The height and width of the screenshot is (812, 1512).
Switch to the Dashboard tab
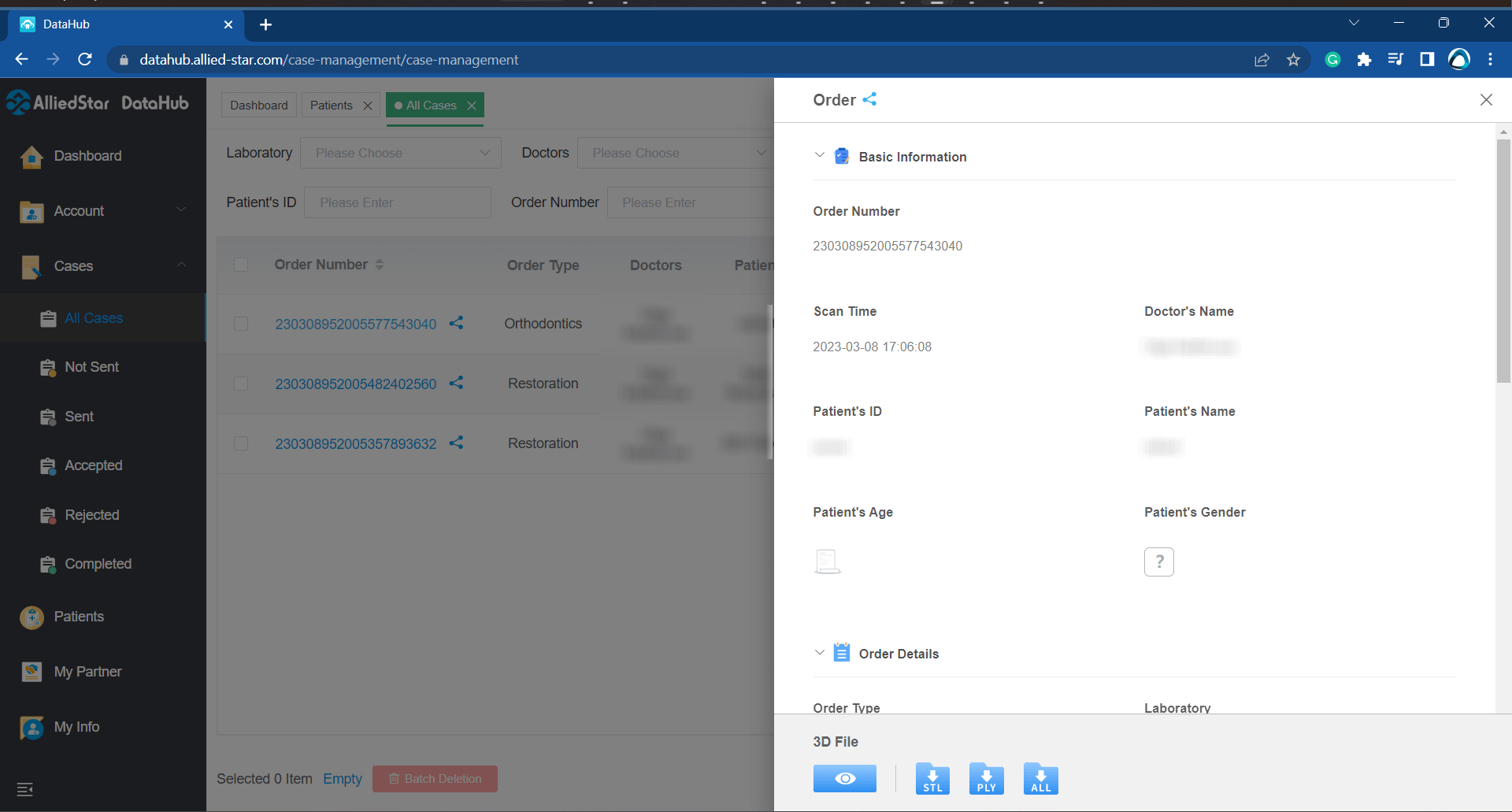tap(258, 105)
